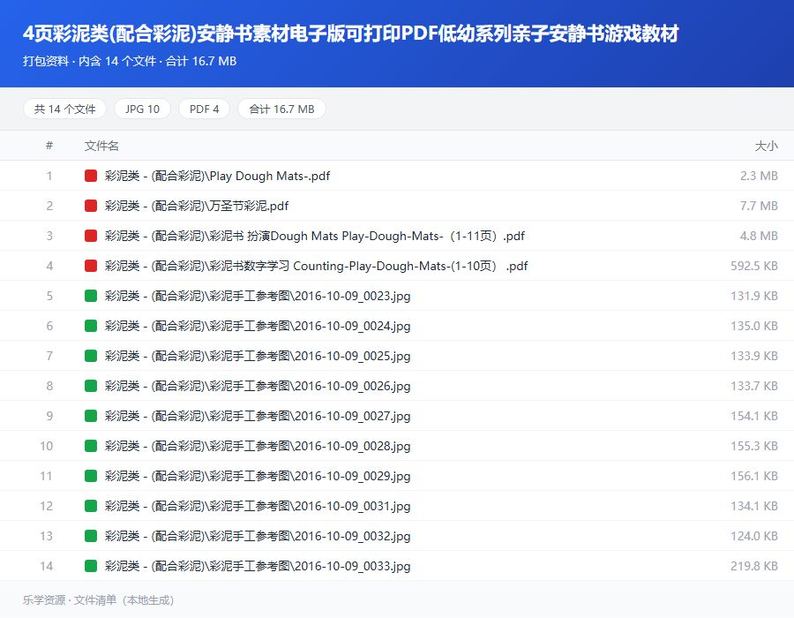794x618 pixels.
Task: Click the # column header
Action: pos(49,145)
